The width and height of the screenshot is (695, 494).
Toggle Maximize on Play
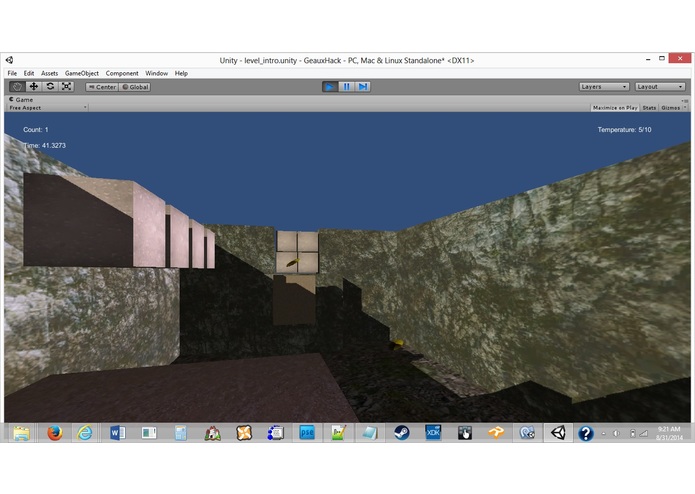[615, 108]
